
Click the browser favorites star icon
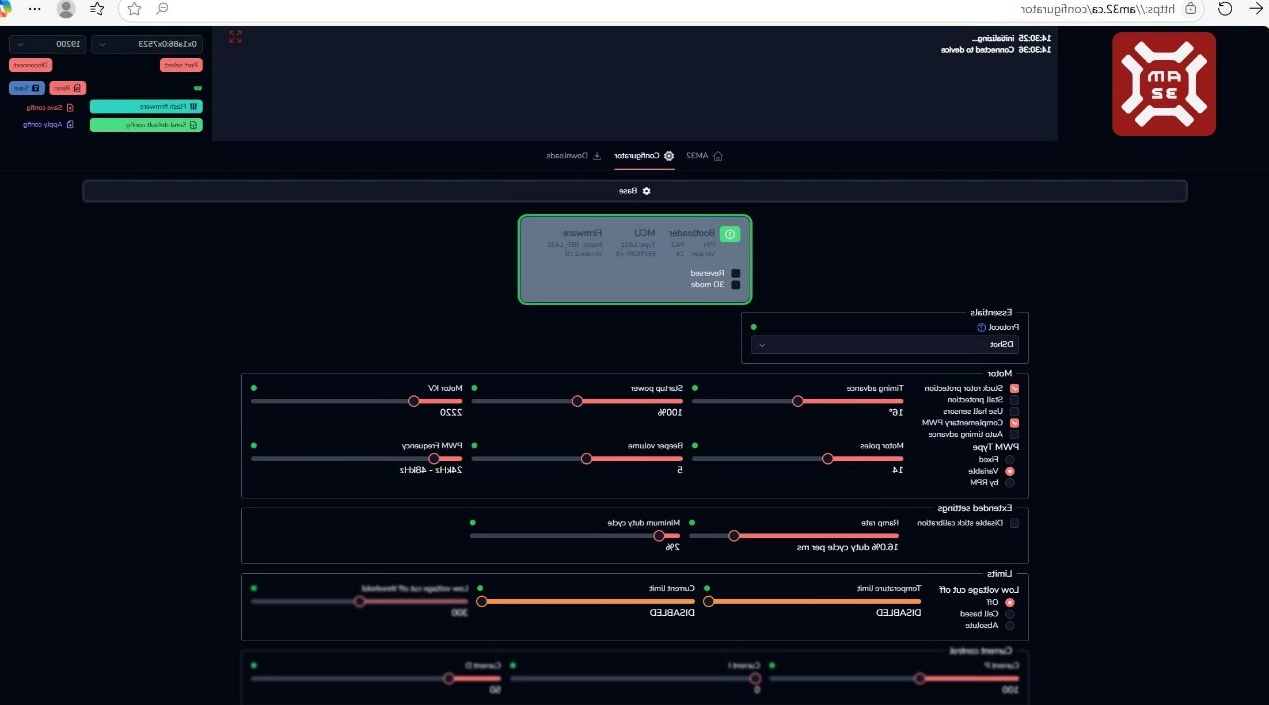134,9
